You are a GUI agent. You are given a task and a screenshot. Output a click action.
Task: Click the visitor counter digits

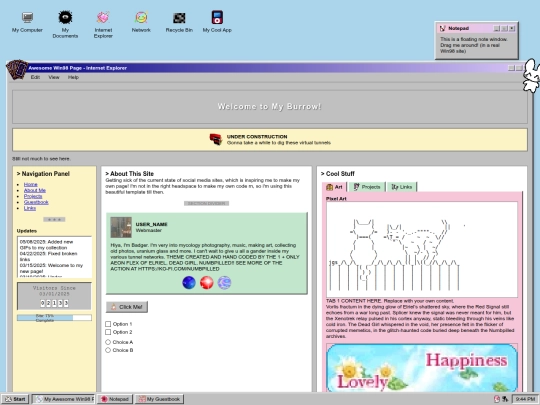click(x=54, y=303)
